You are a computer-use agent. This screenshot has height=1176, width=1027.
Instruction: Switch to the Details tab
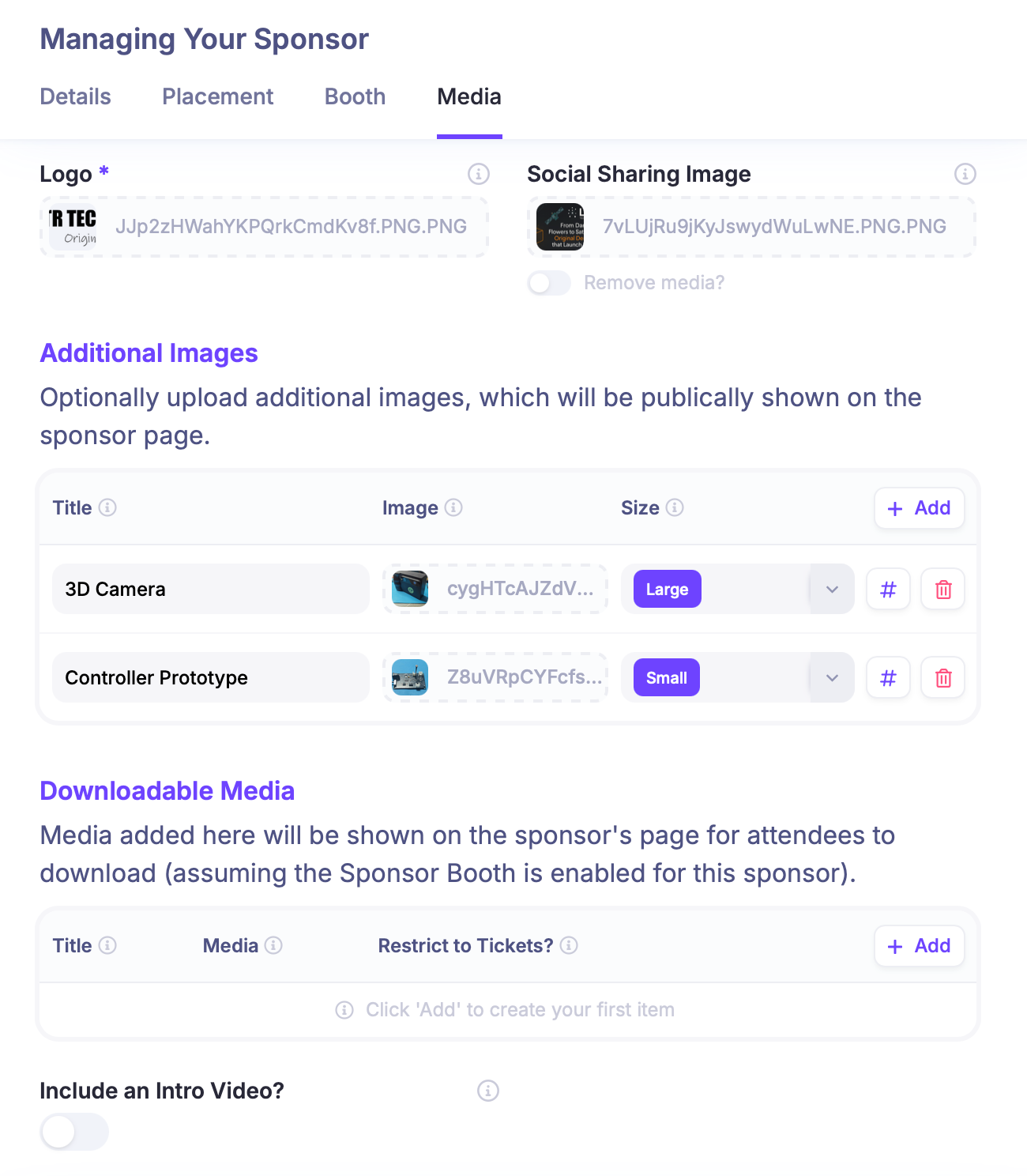click(76, 96)
